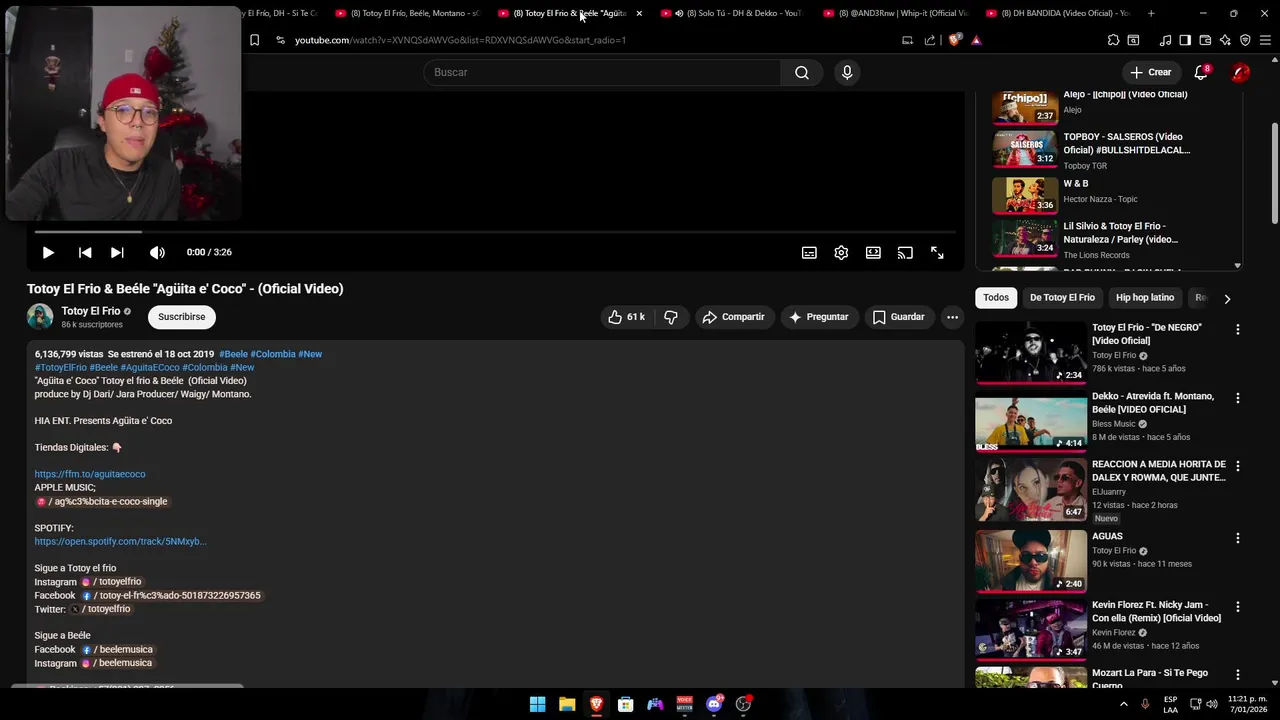Screen dimensions: 1280x720
Task: Switch to DH BANDIDA browser tab
Action: (1058, 13)
